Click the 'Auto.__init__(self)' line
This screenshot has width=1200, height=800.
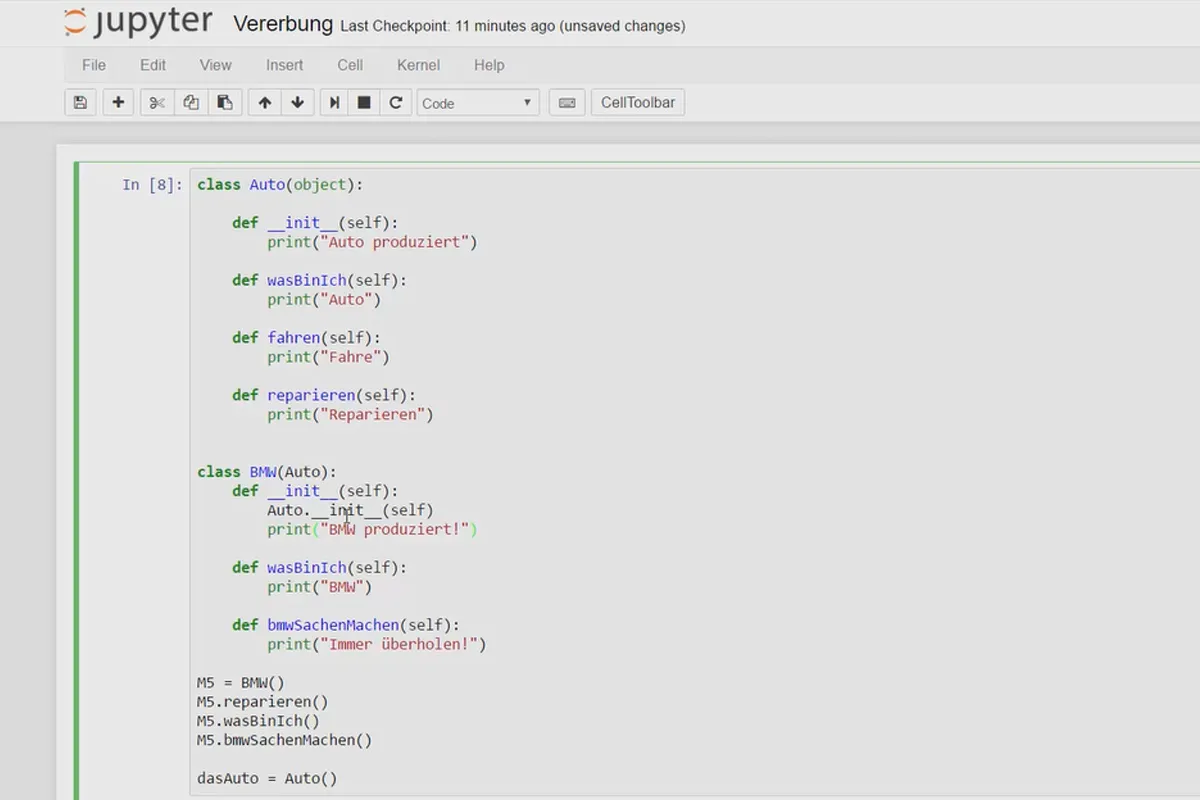pyautogui.click(x=350, y=510)
